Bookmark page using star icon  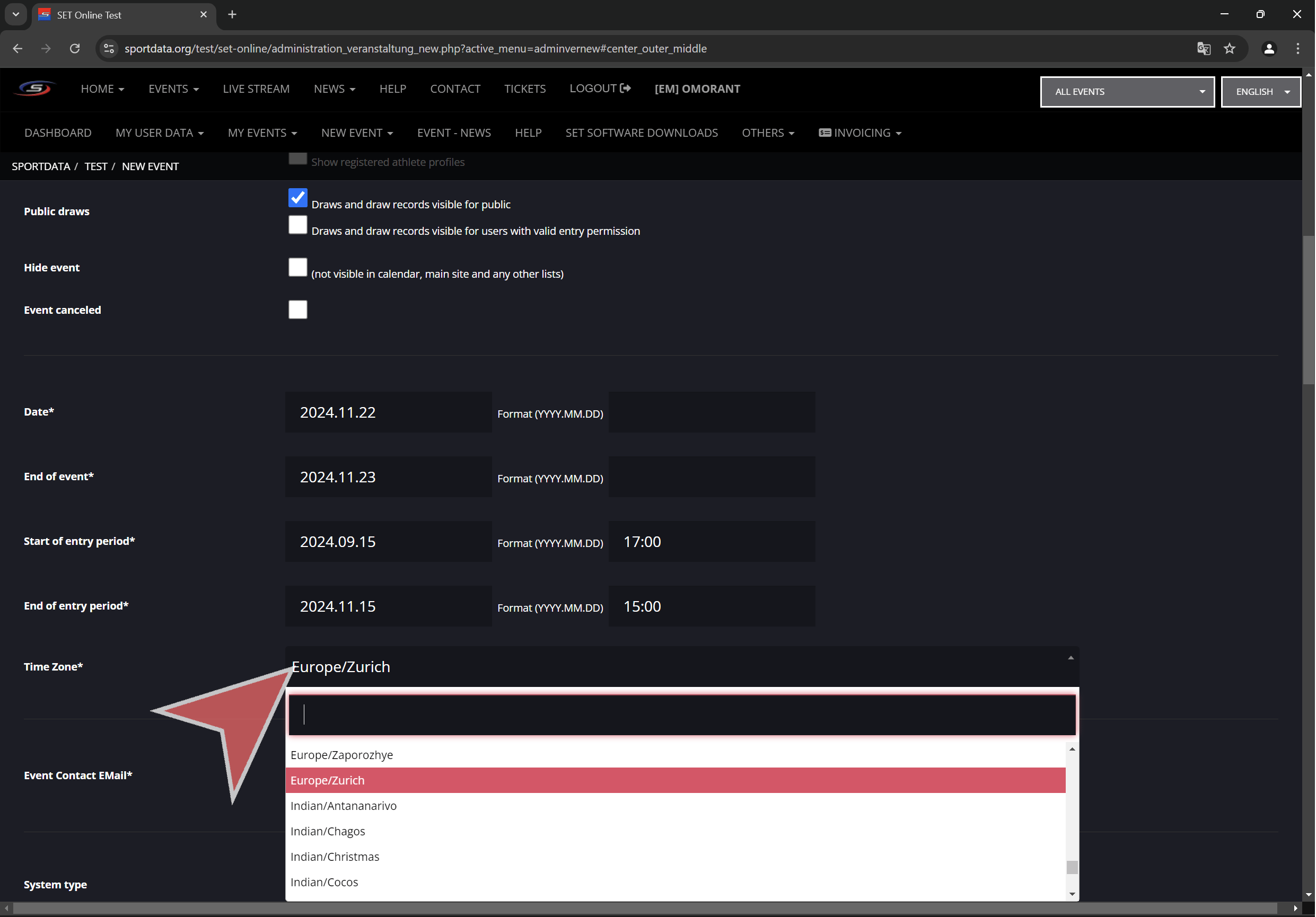pos(1230,49)
